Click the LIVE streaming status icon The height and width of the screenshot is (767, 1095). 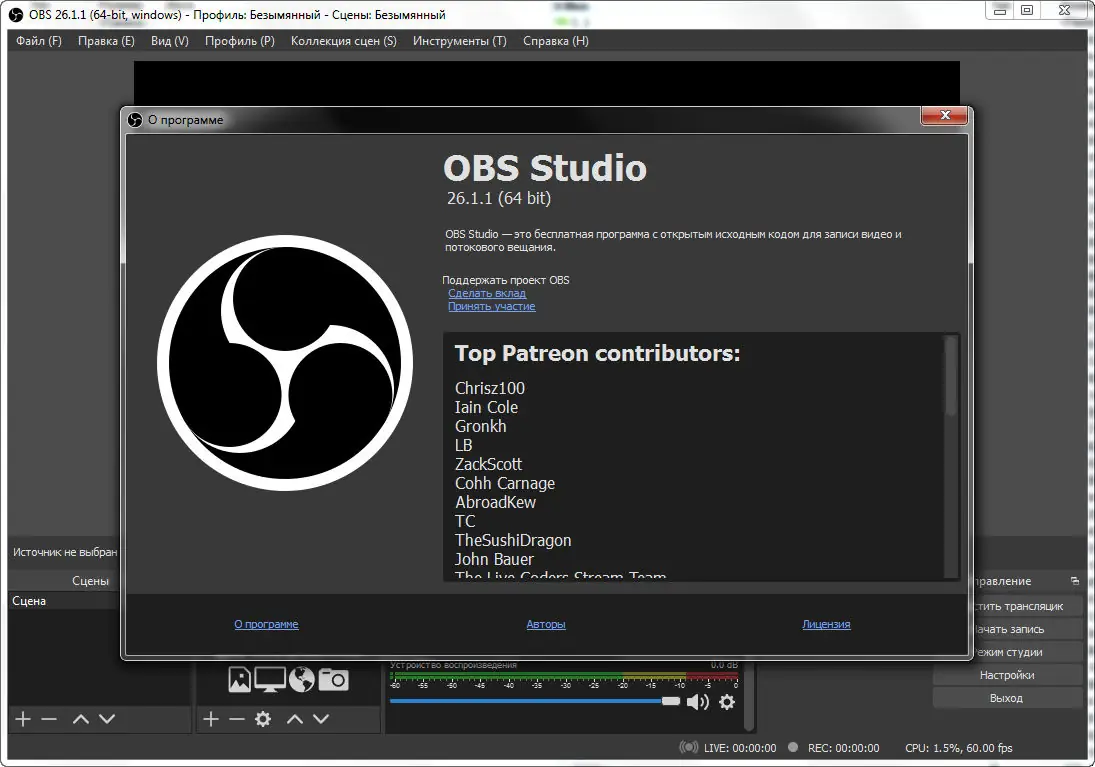click(x=688, y=747)
